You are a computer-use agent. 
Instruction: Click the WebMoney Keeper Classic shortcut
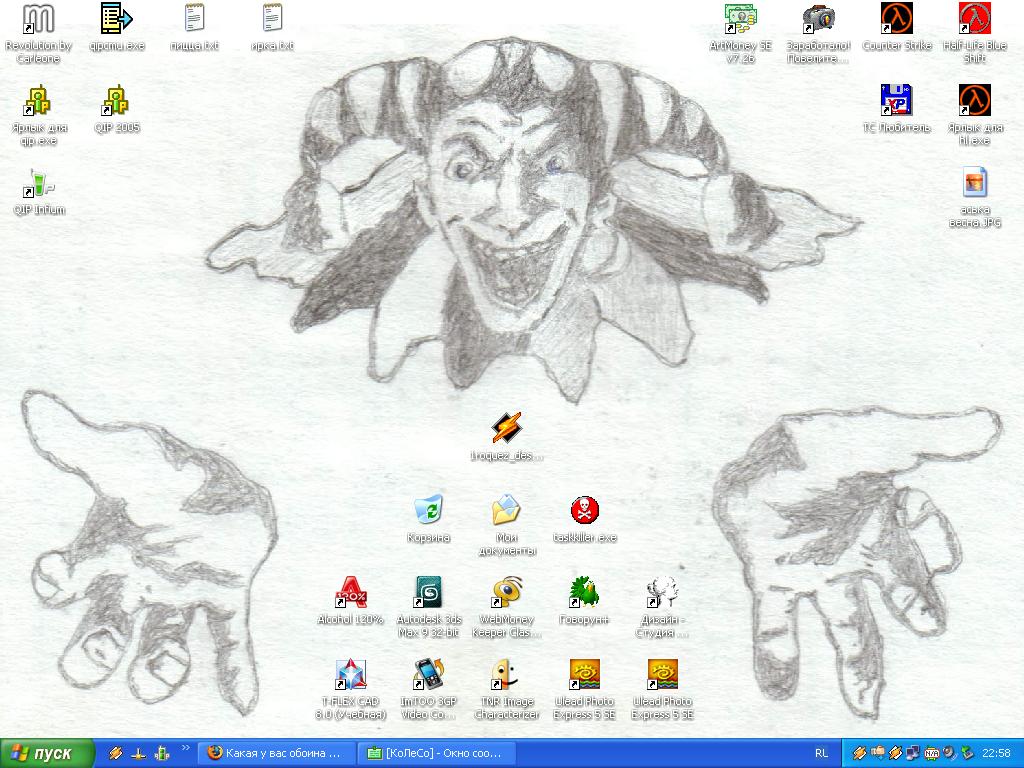coord(506,593)
